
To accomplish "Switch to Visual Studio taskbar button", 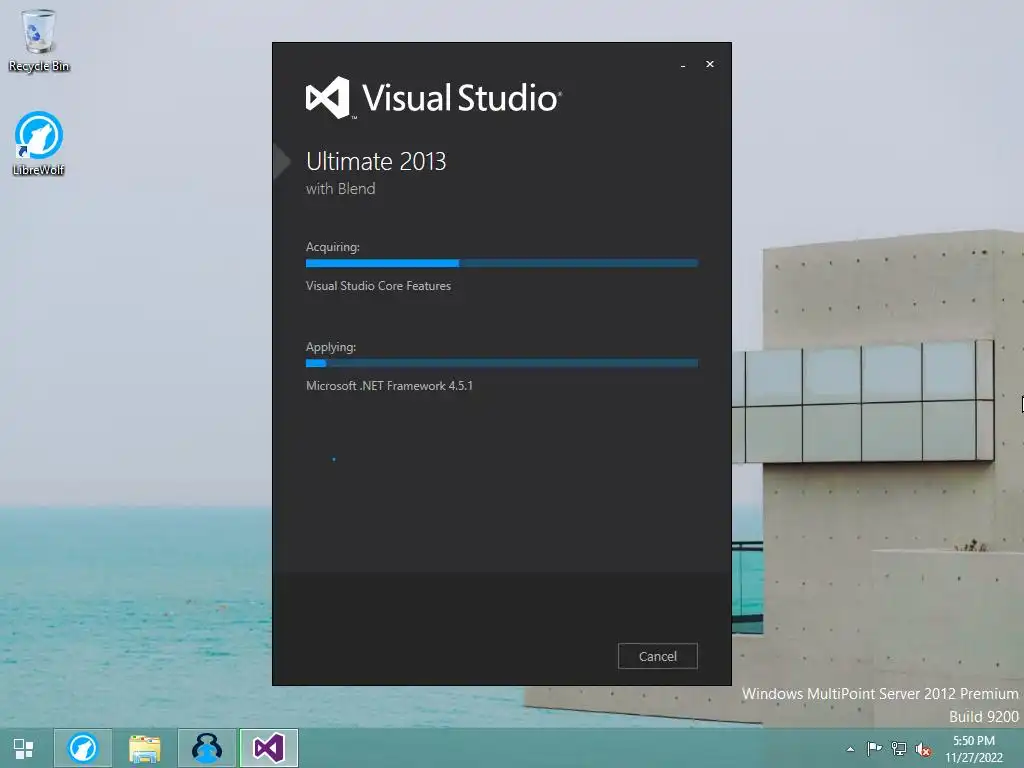I will 269,748.
